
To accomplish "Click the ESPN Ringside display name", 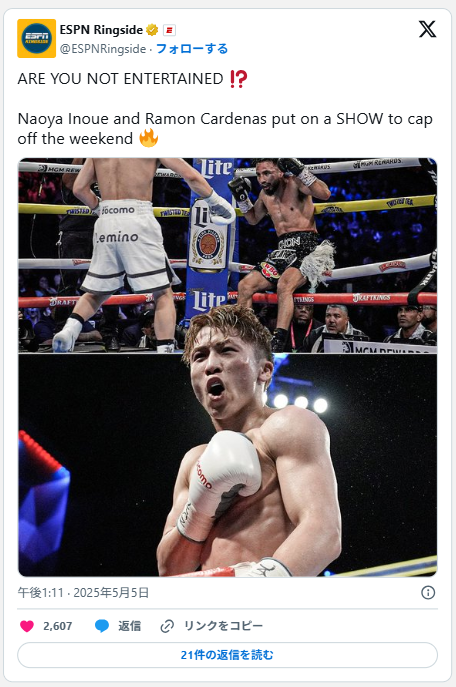I will [101, 30].
